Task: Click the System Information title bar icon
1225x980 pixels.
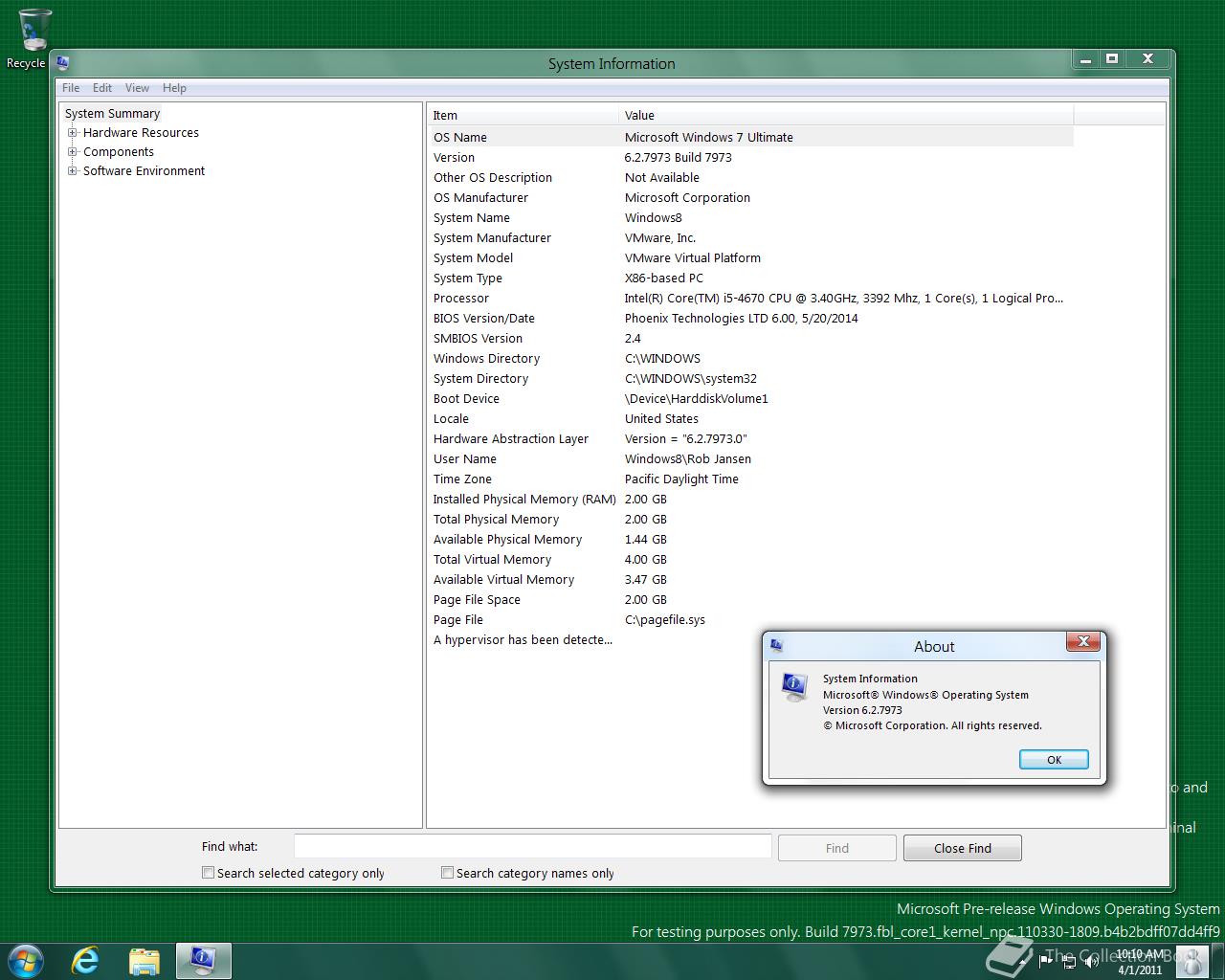Action: click(x=63, y=63)
